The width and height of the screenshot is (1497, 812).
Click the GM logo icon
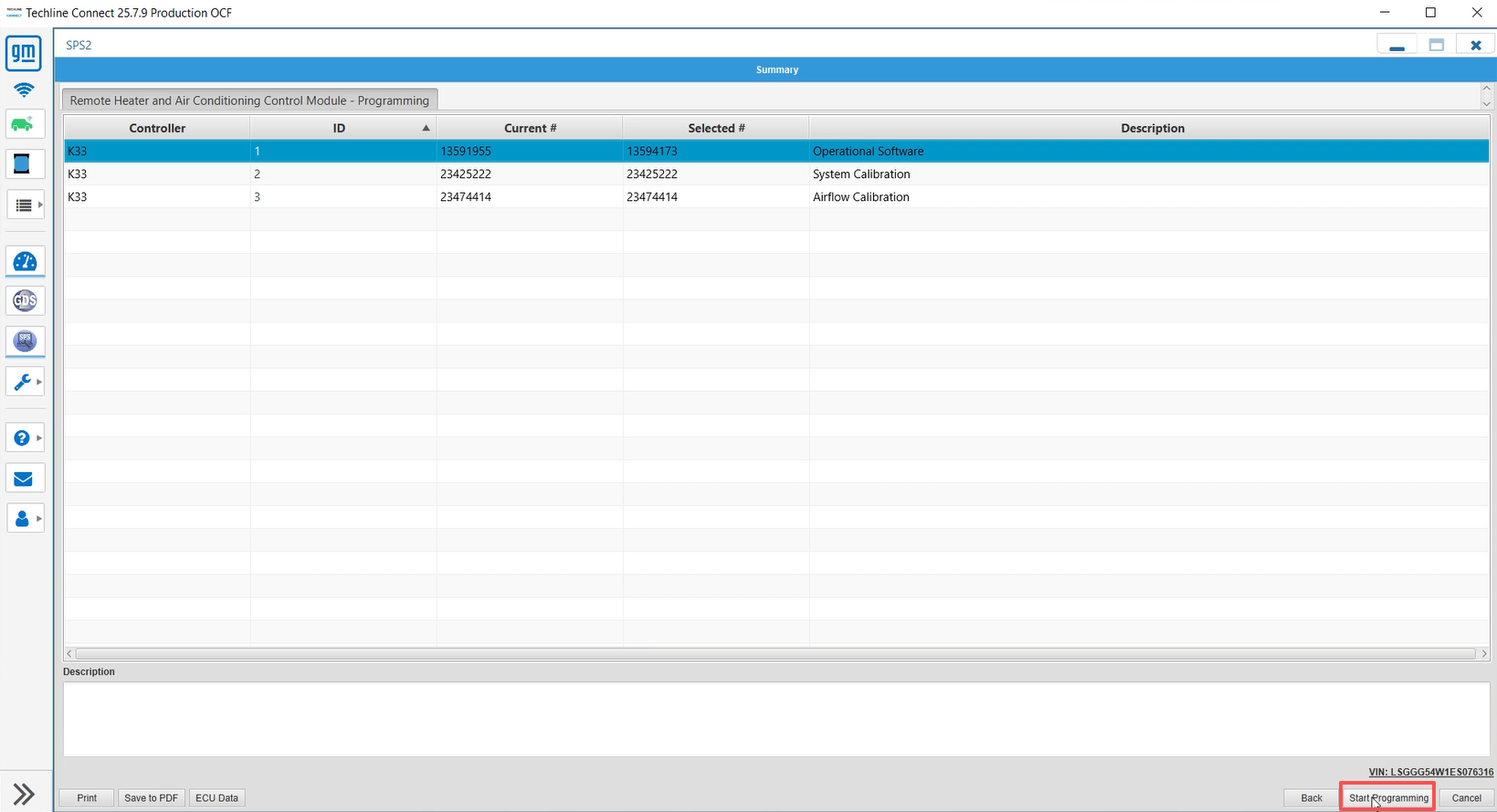click(24, 53)
